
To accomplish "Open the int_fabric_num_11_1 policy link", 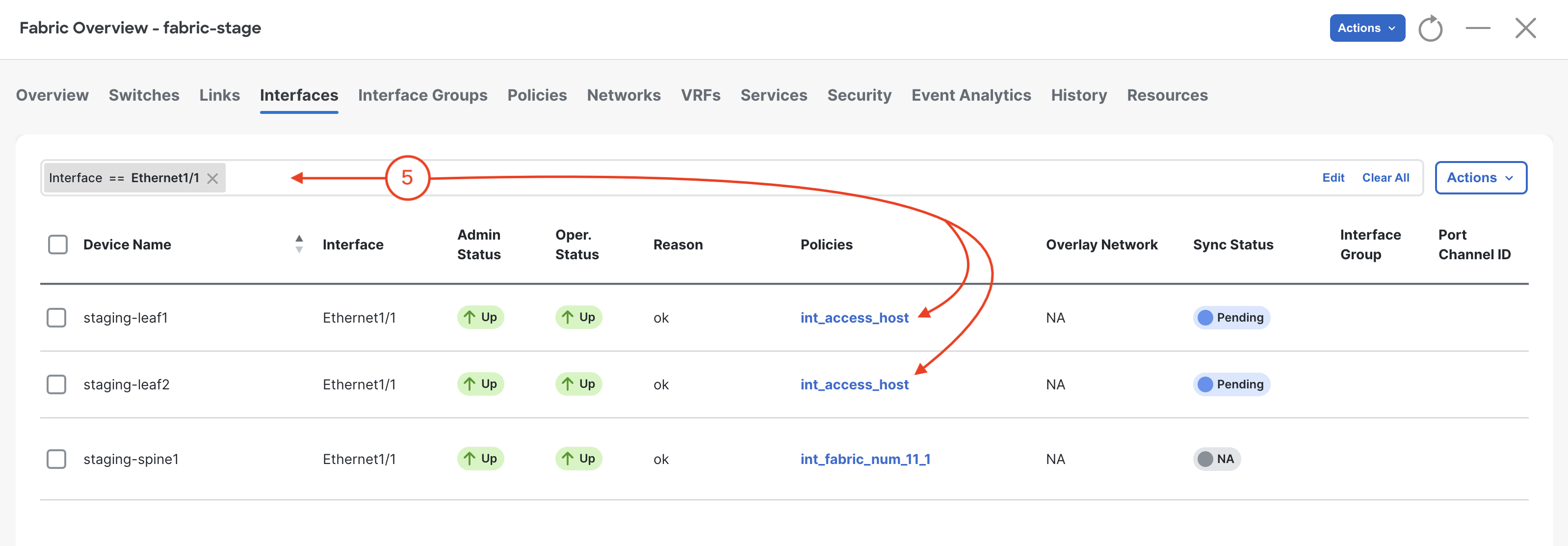I will pyautogui.click(x=865, y=459).
